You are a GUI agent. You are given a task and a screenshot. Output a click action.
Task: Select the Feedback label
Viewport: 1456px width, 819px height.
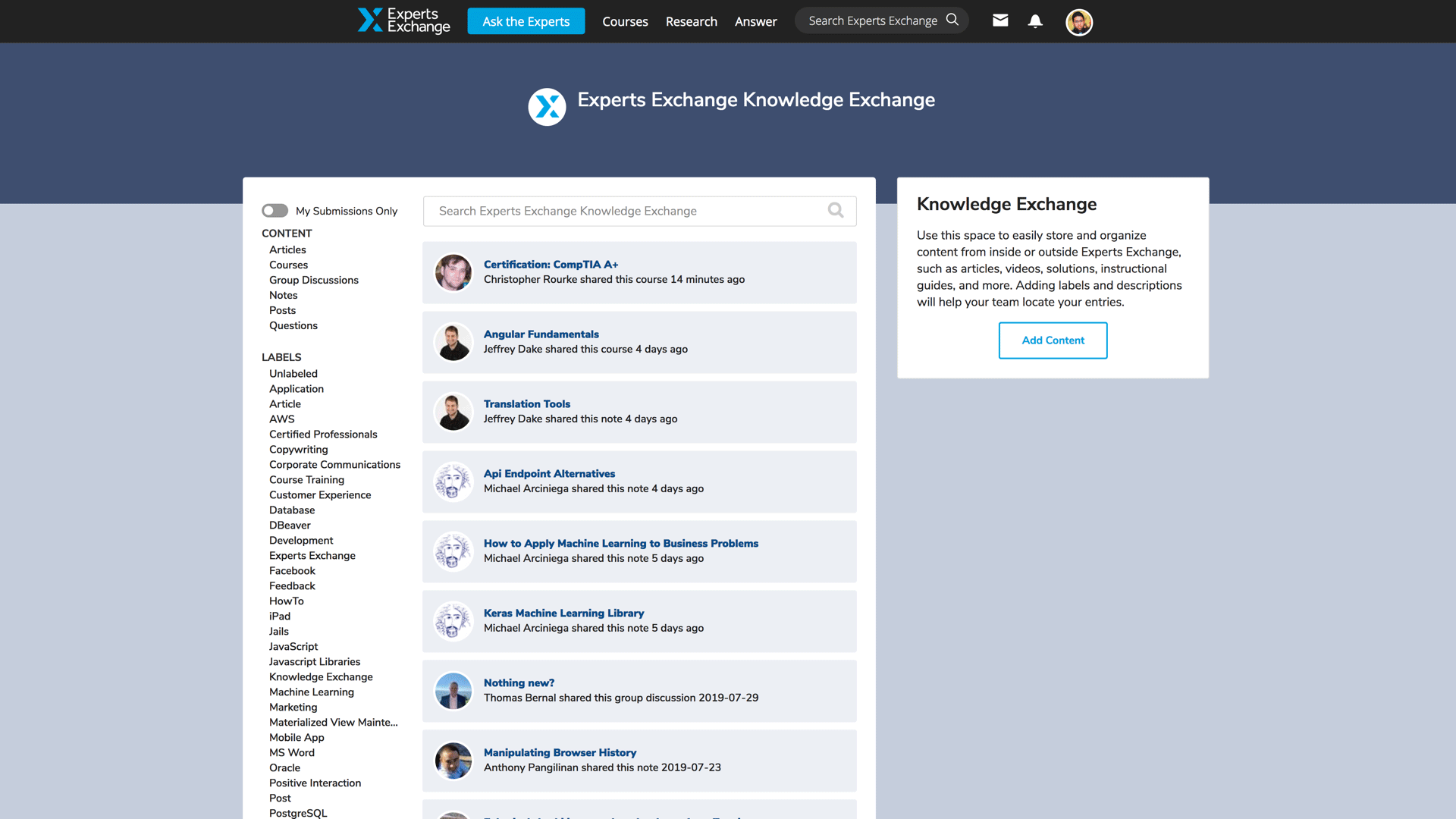292,586
